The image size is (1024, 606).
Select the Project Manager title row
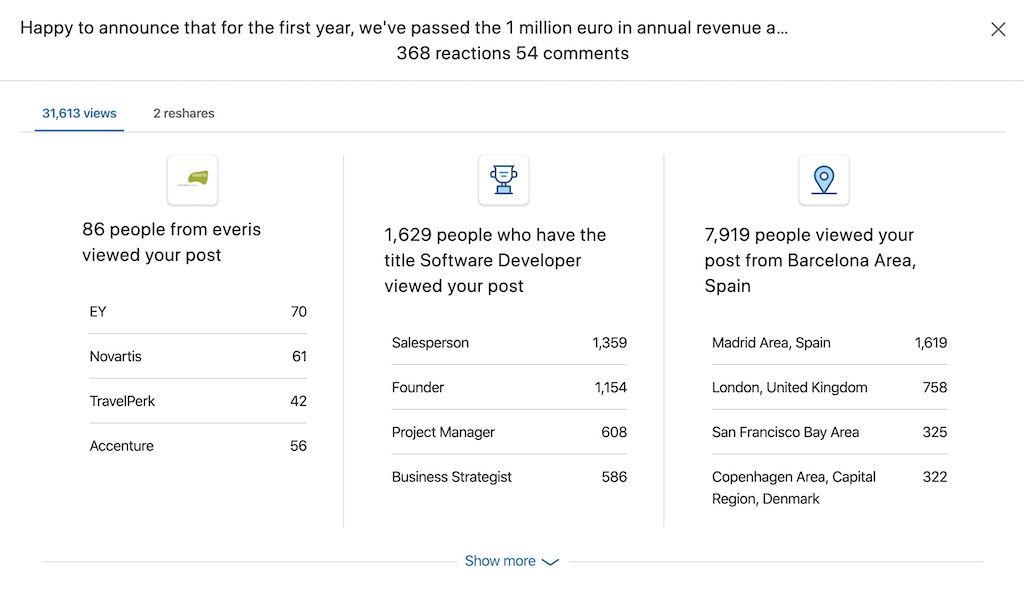[509, 432]
